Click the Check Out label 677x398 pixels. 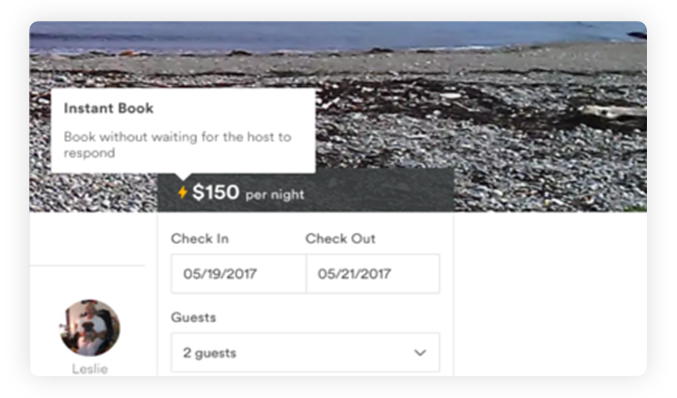tap(340, 238)
